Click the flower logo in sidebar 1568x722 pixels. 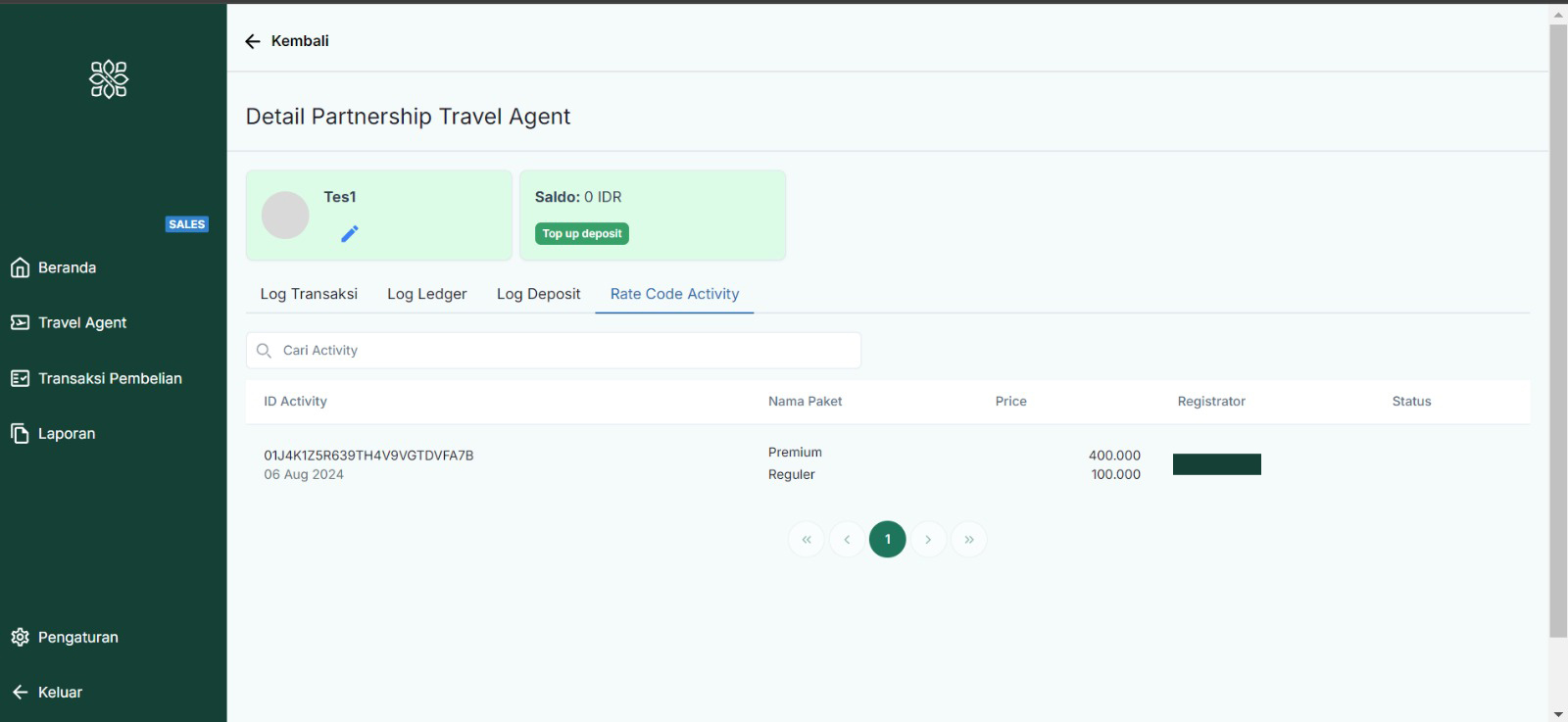pos(109,79)
